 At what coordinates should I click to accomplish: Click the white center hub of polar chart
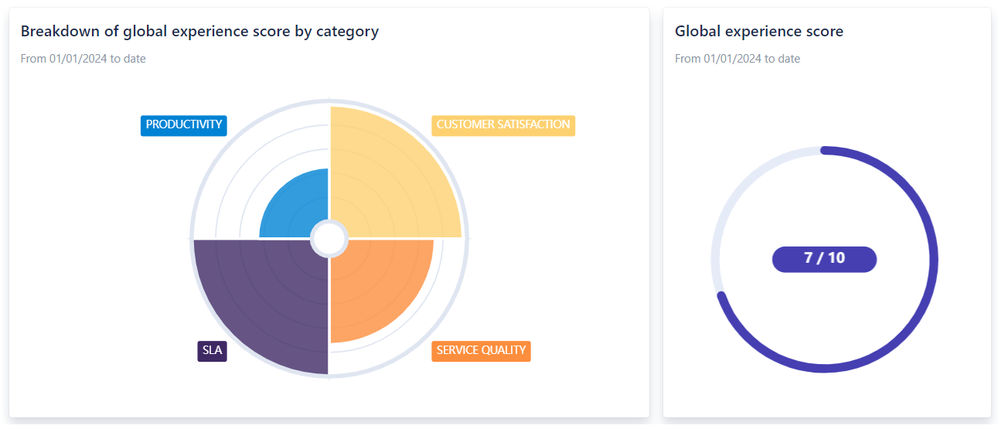pyautogui.click(x=329, y=239)
